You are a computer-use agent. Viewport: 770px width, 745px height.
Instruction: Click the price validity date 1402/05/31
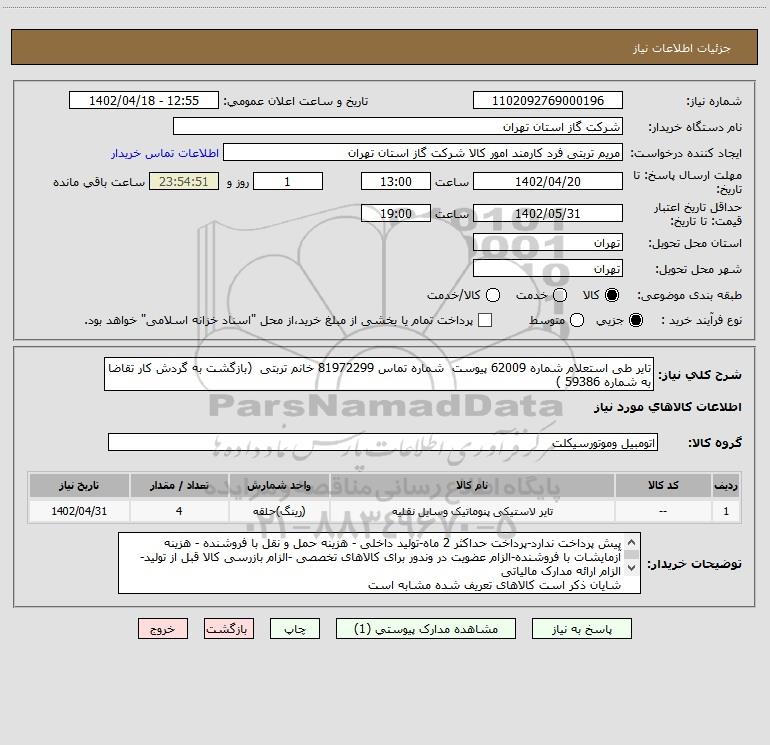coord(548,214)
